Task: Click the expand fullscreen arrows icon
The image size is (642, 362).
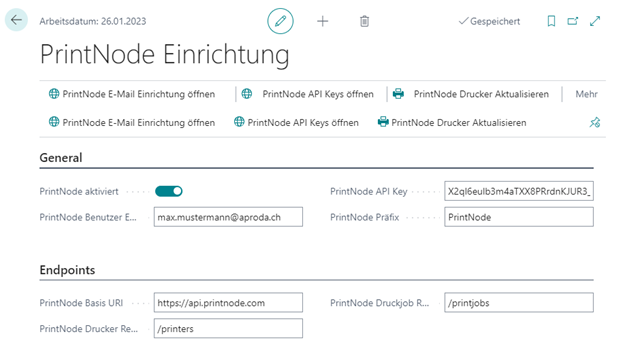Action: (595, 21)
